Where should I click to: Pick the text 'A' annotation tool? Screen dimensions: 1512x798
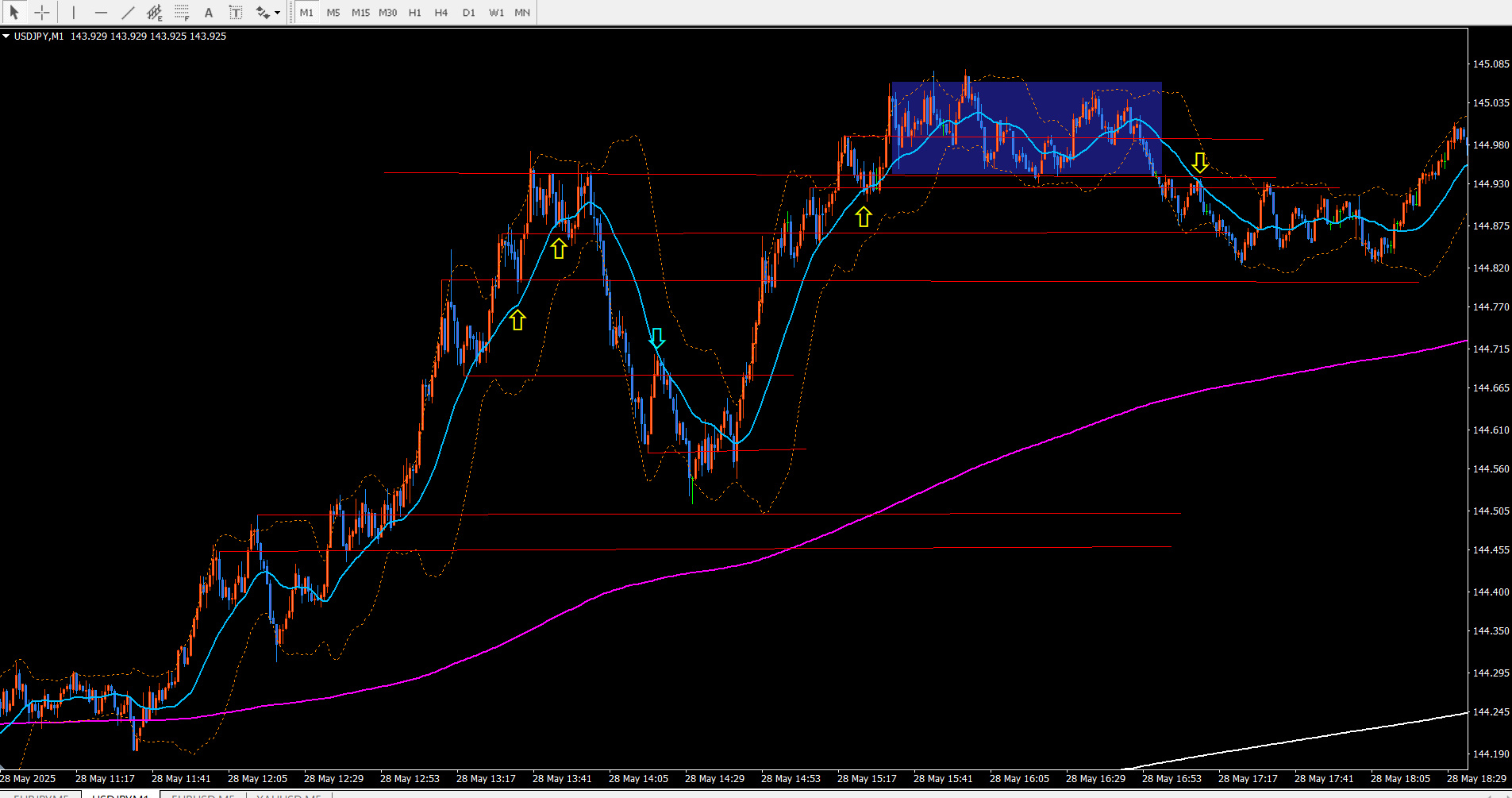pos(209,12)
